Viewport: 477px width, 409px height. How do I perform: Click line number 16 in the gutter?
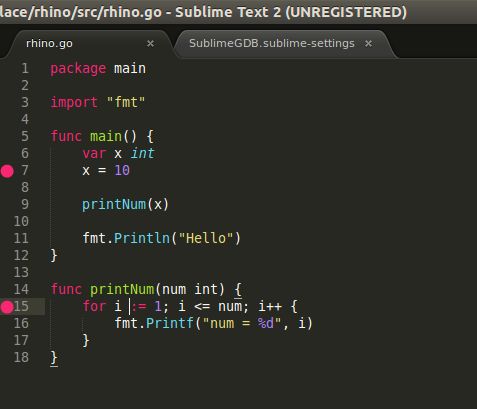click(x=21, y=323)
